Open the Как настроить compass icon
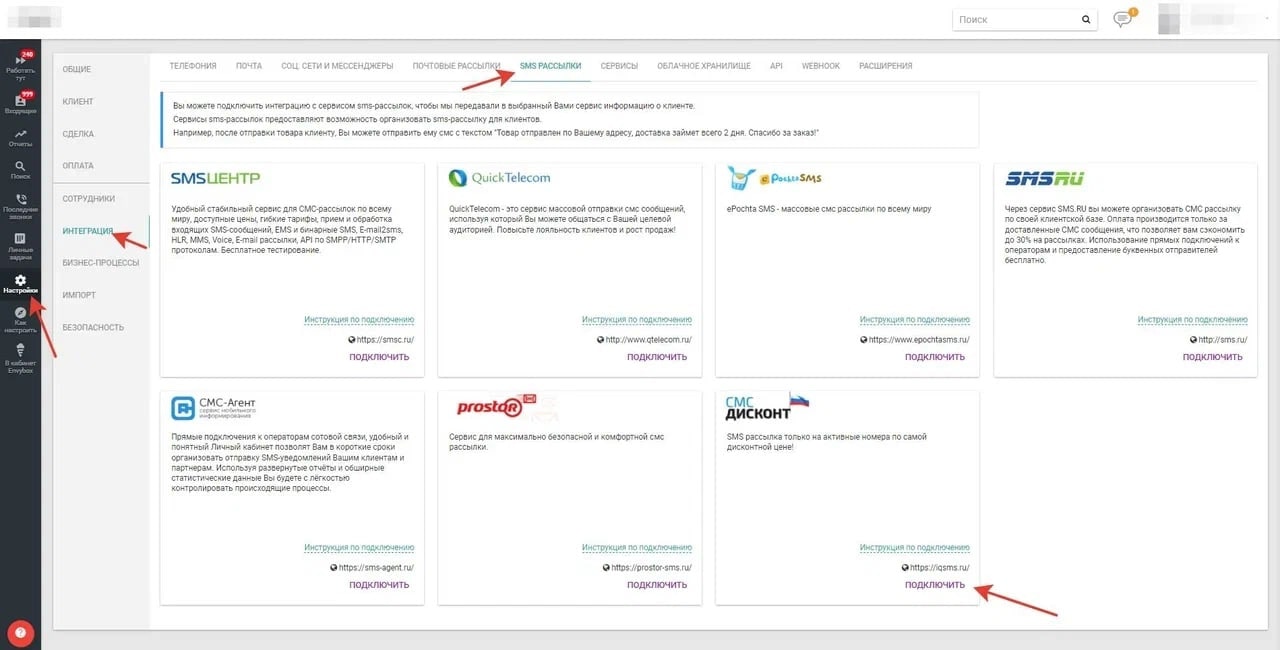 [x=20, y=320]
